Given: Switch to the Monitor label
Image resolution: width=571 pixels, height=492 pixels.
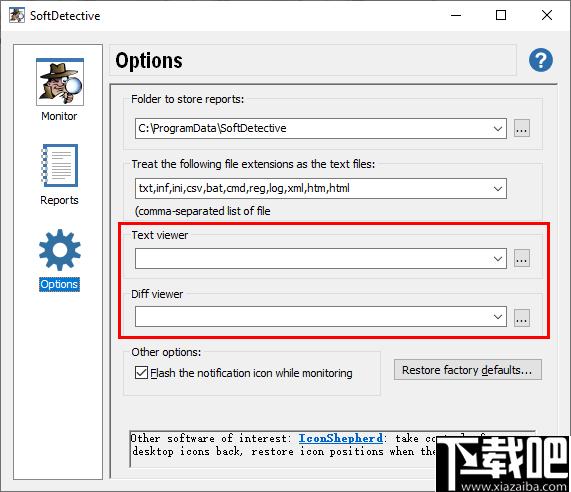Looking at the screenshot, I should [59, 116].
